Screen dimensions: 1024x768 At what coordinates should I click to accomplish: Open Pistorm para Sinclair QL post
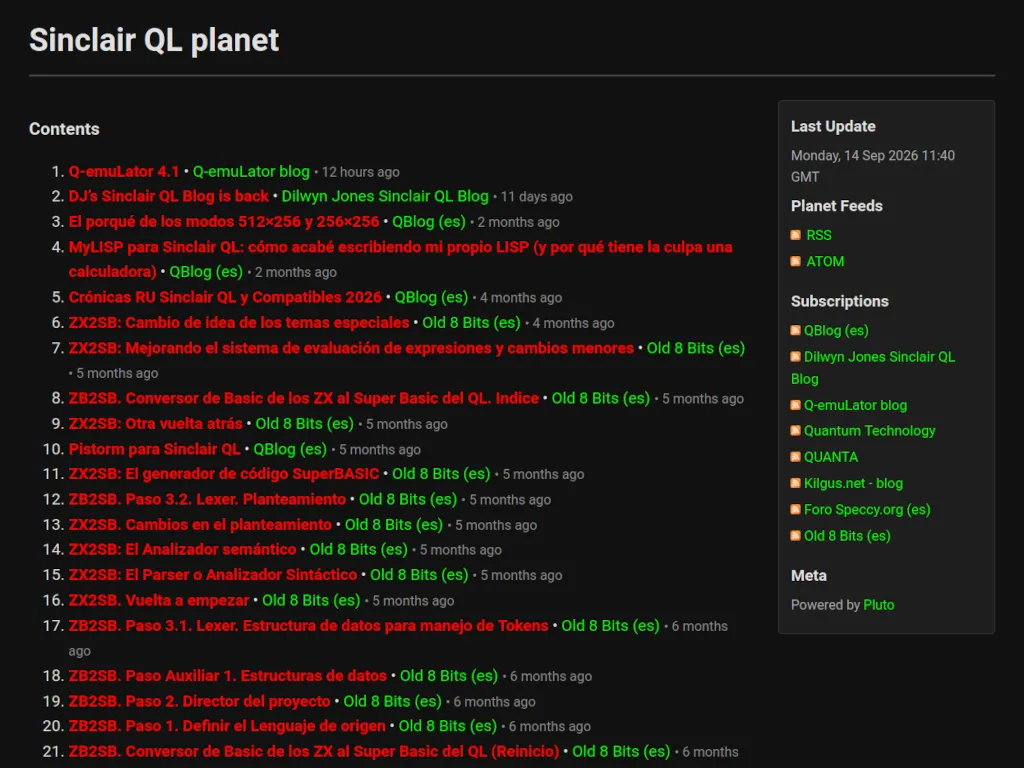(x=155, y=449)
